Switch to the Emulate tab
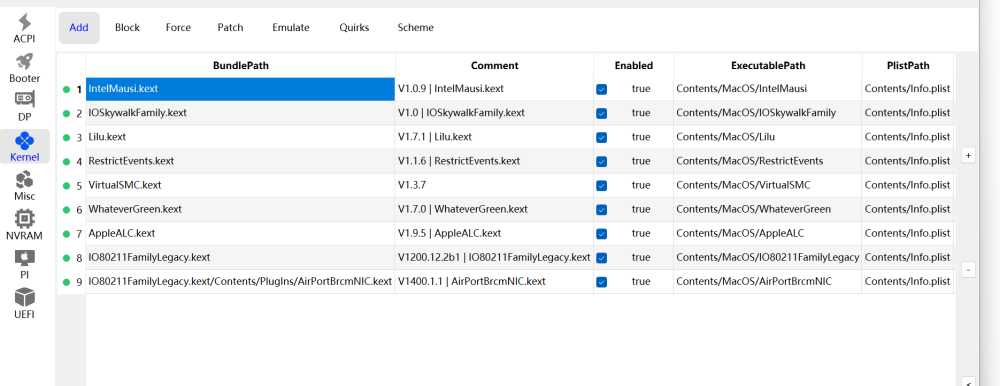 coord(291,27)
